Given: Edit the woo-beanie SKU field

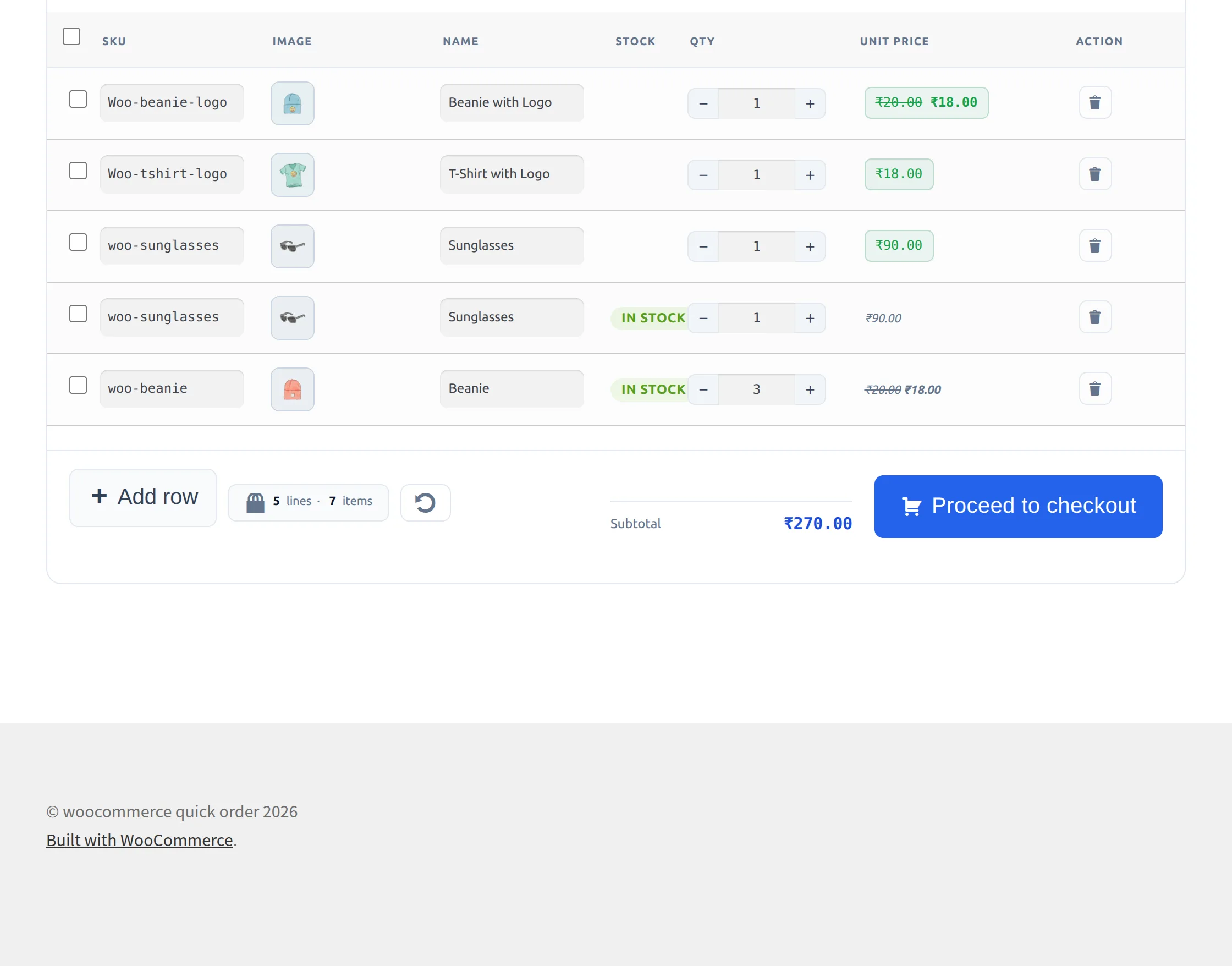Looking at the screenshot, I should click(x=172, y=389).
